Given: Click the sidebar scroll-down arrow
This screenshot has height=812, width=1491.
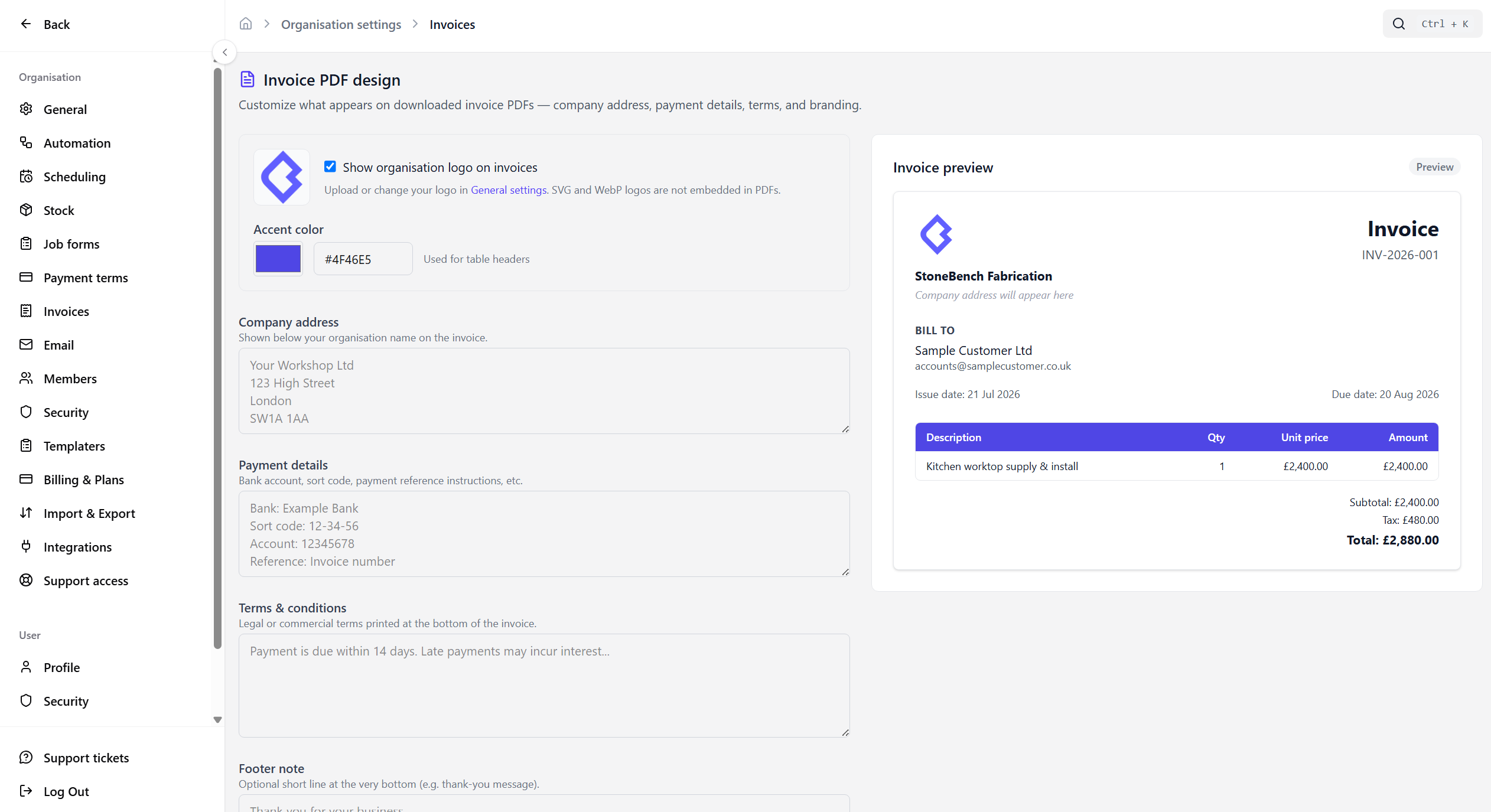Looking at the screenshot, I should [217, 720].
